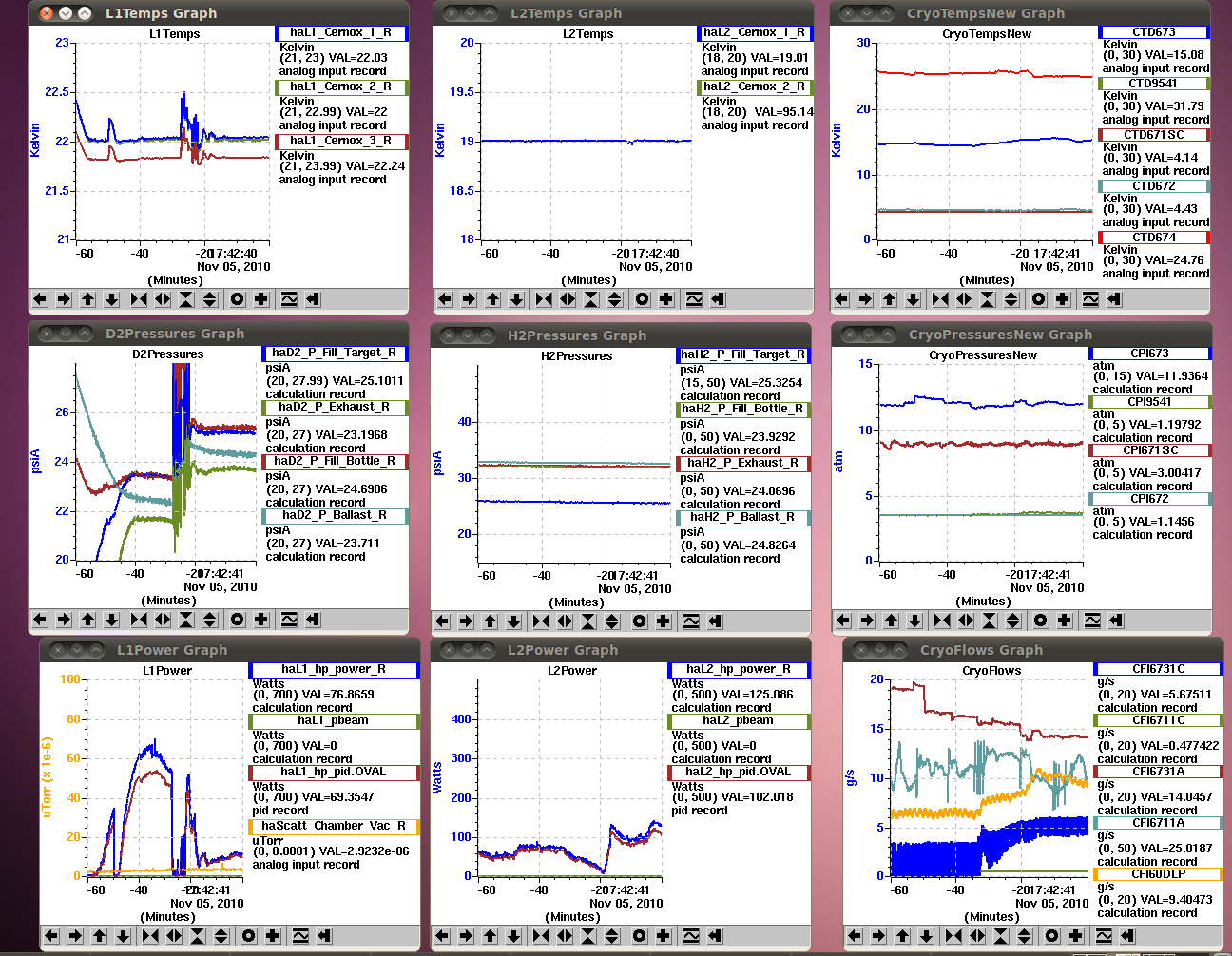The width and height of the screenshot is (1232, 956).
Task: Pan left in the L1Power Graph toolbar
Action: tap(51, 936)
